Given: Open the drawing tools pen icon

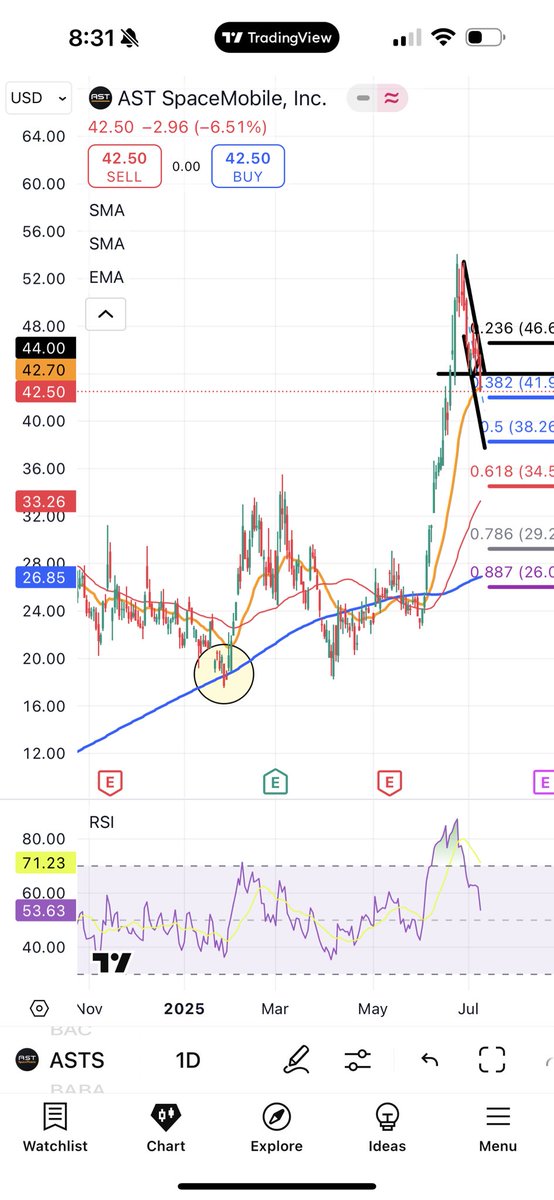Looking at the screenshot, I should [x=296, y=1060].
